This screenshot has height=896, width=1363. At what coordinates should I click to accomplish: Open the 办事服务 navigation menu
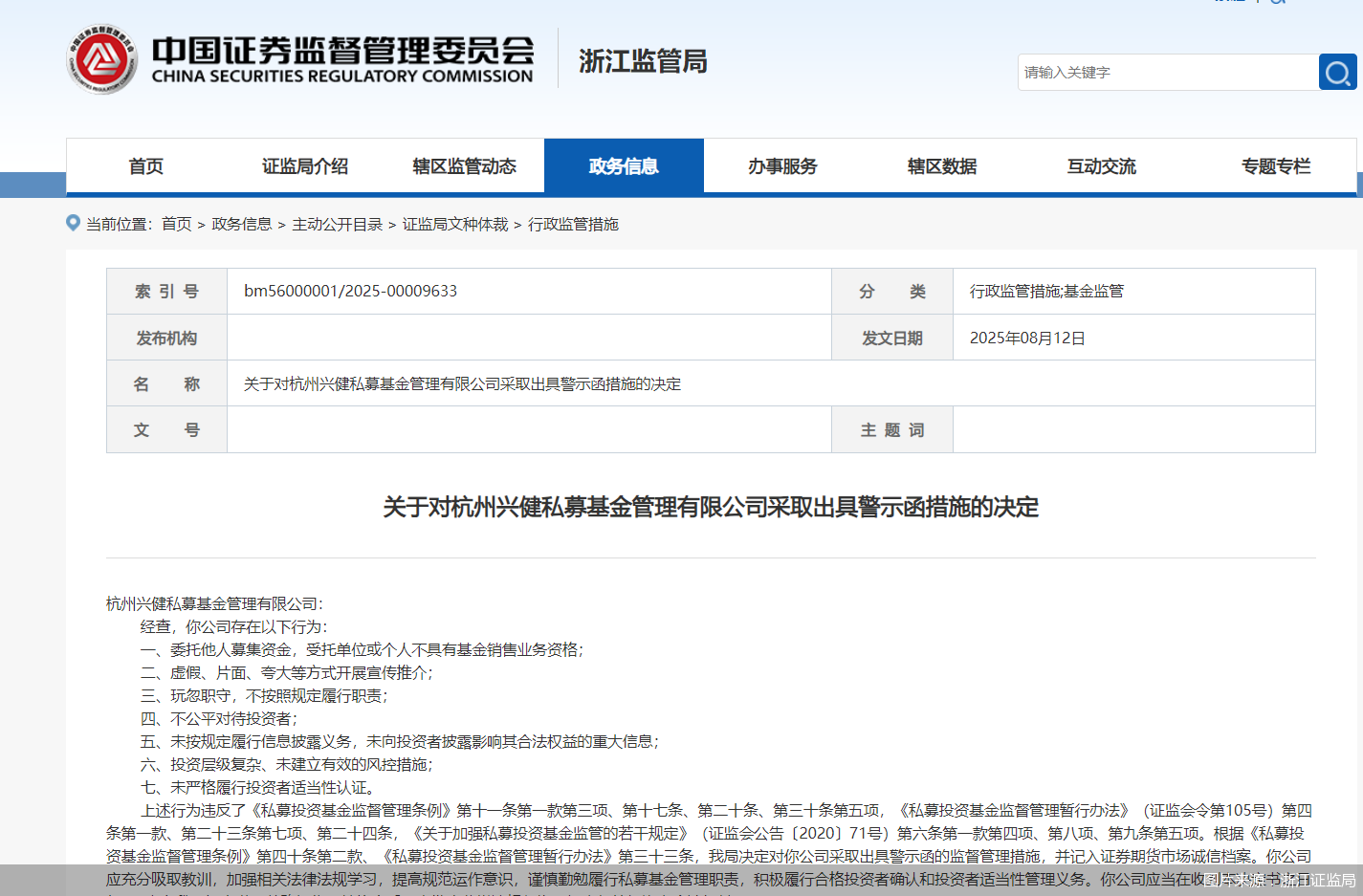pyautogui.click(x=782, y=165)
